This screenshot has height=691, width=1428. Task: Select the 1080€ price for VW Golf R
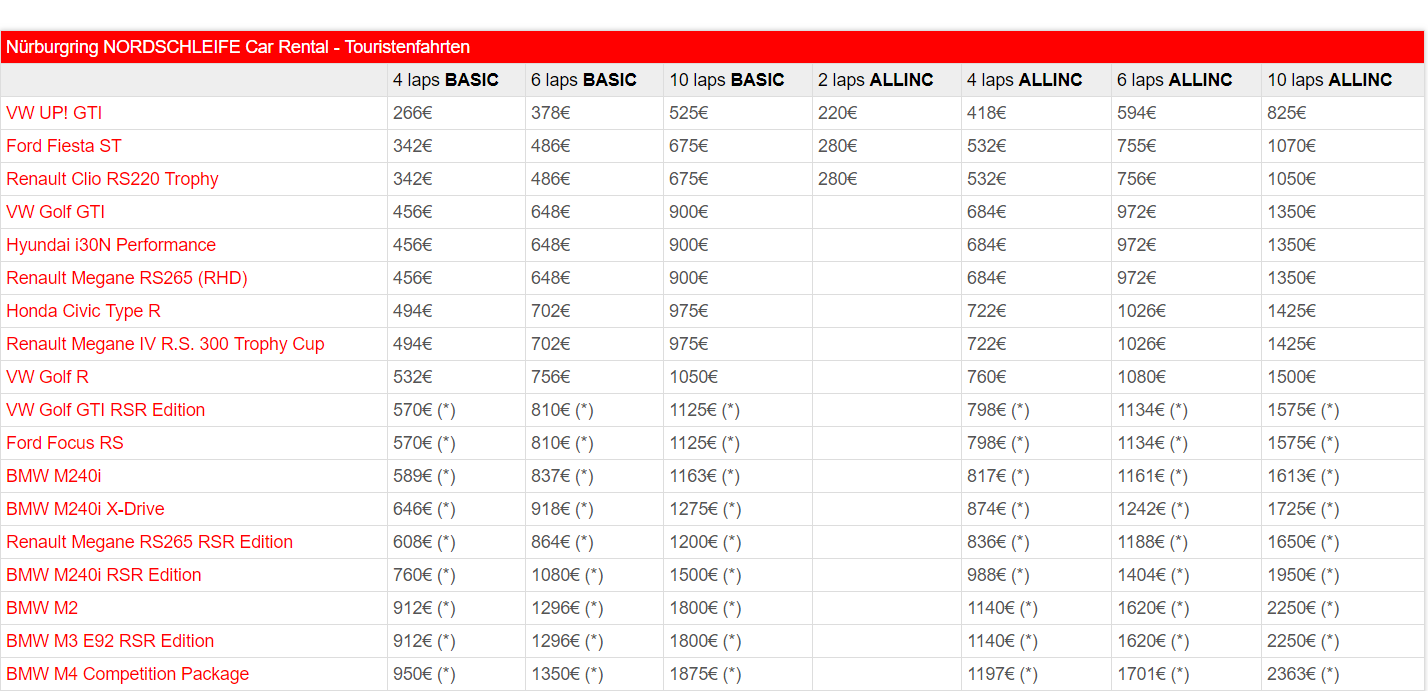[x=1142, y=377]
